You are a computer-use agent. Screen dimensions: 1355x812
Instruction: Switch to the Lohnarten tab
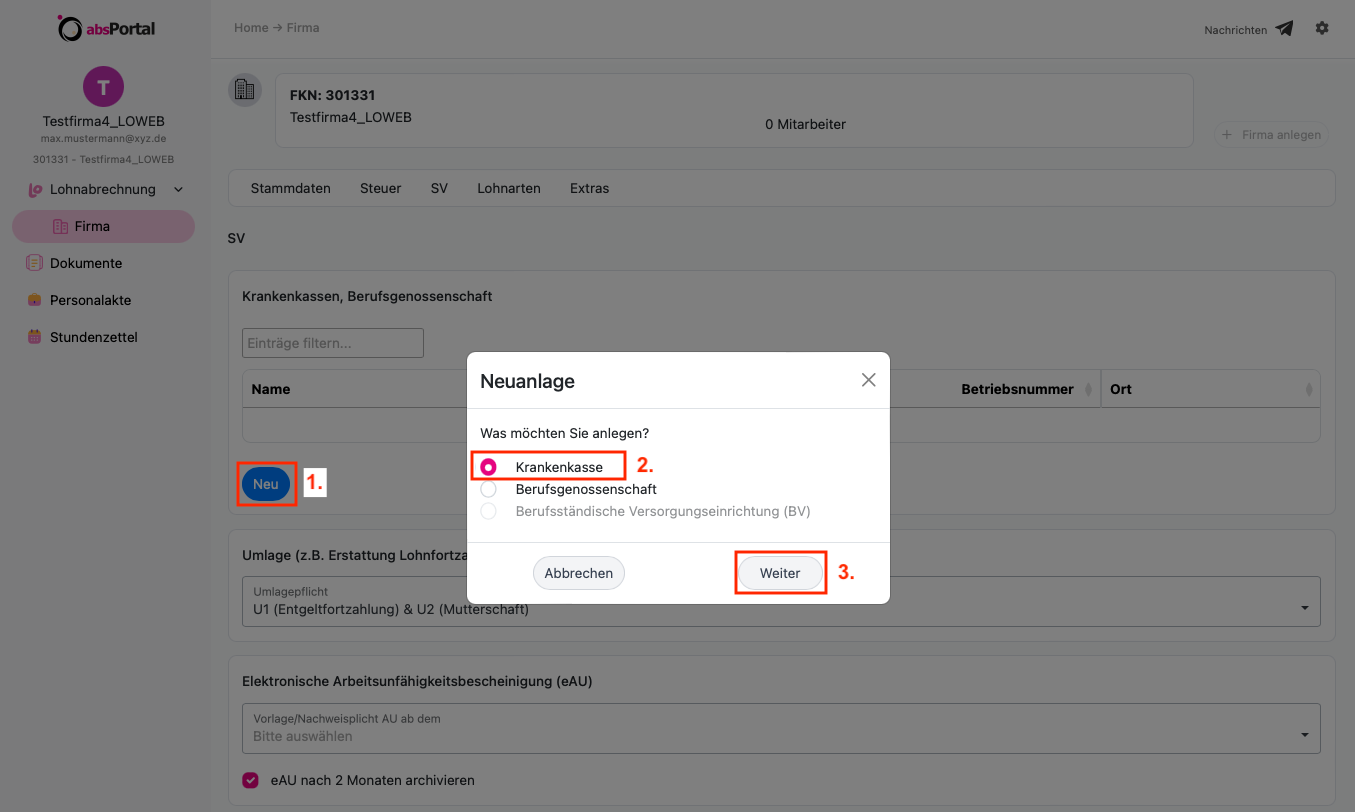tap(509, 188)
